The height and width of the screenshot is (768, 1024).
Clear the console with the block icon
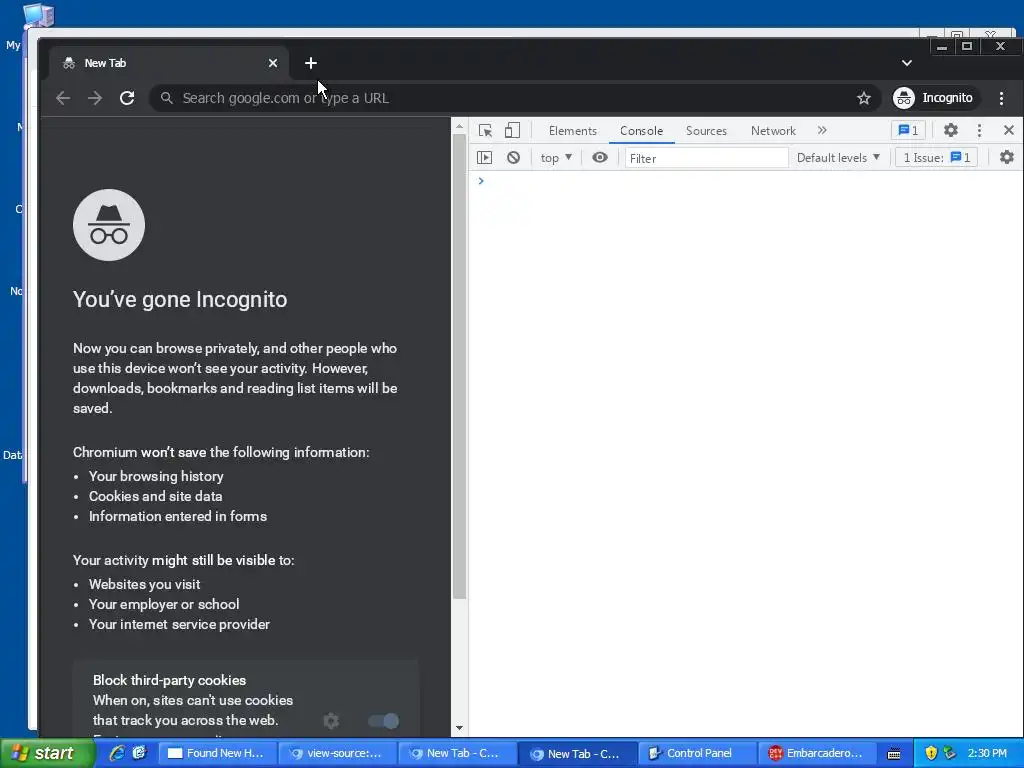tap(513, 157)
